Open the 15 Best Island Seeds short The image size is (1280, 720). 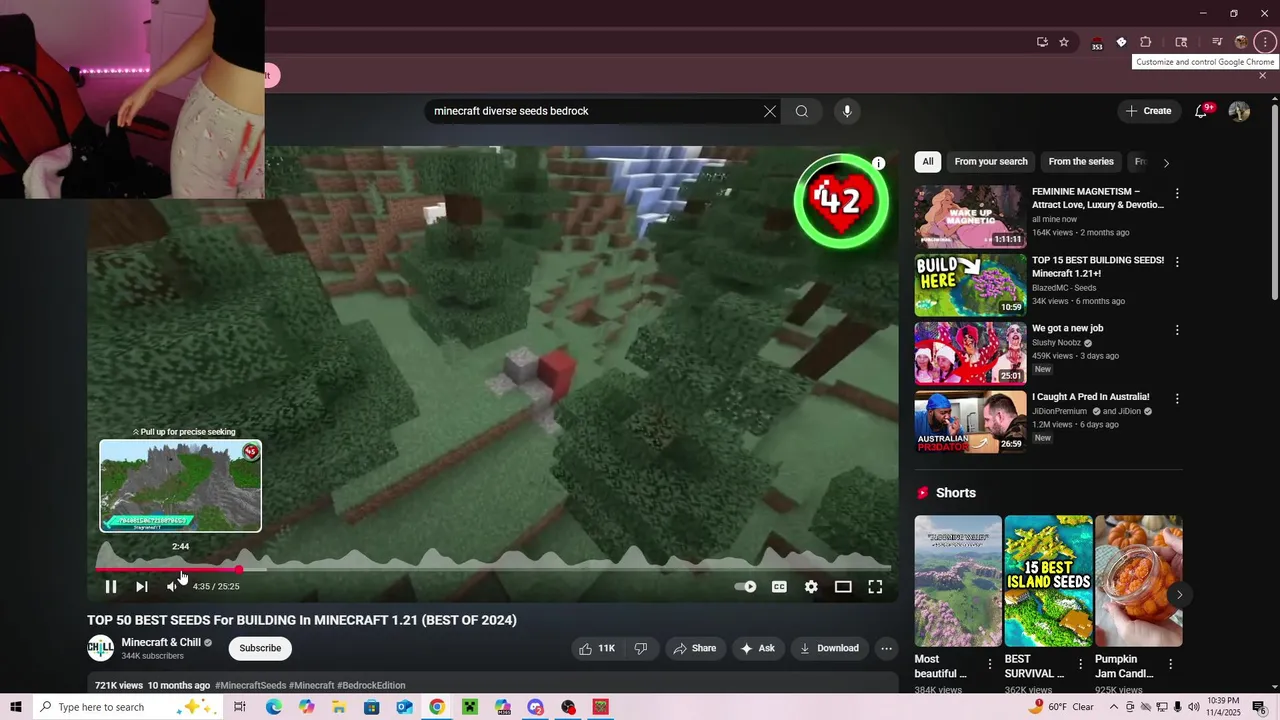coord(1048,581)
